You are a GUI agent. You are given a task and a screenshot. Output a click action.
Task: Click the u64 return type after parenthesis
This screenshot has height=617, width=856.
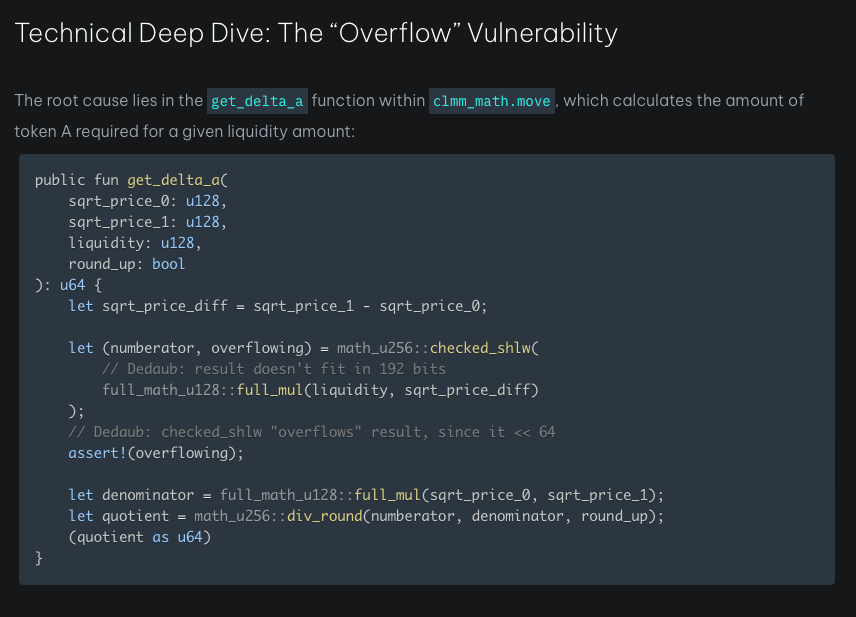click(72, 285)
